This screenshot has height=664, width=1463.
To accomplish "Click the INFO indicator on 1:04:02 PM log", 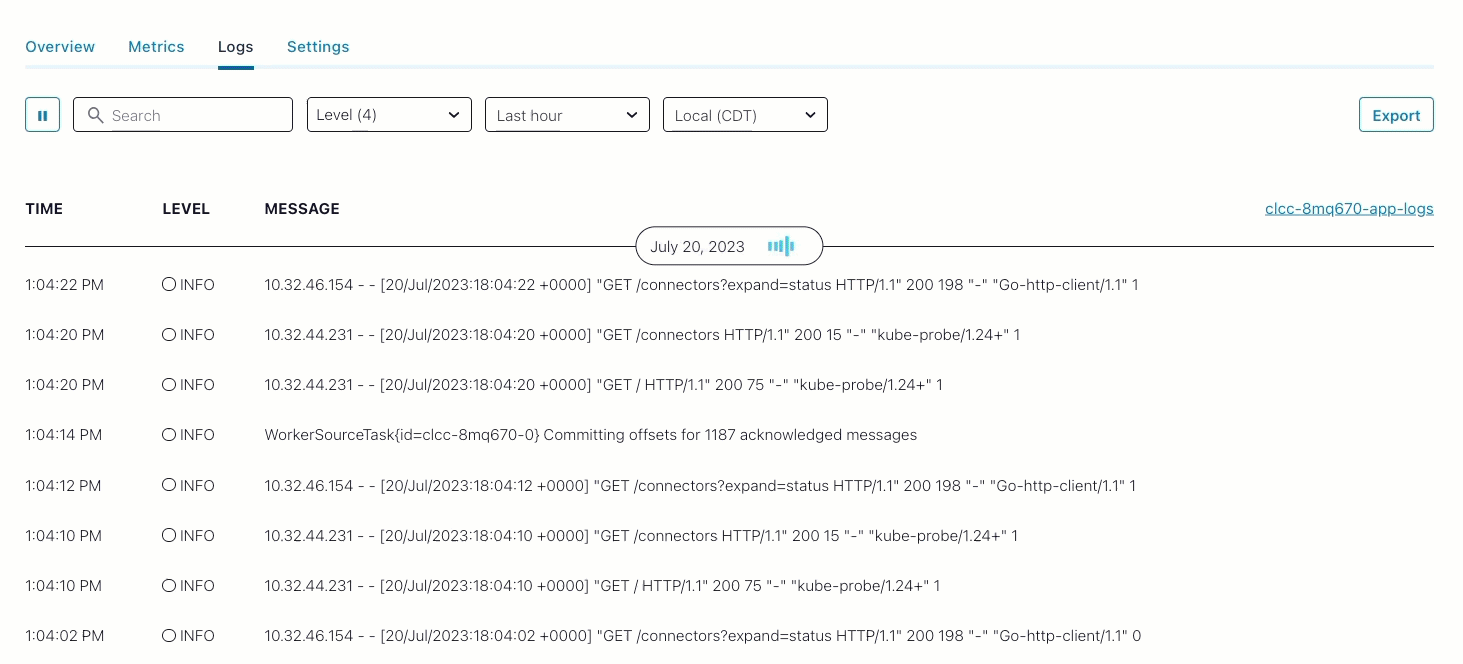I will pos(168,635).
